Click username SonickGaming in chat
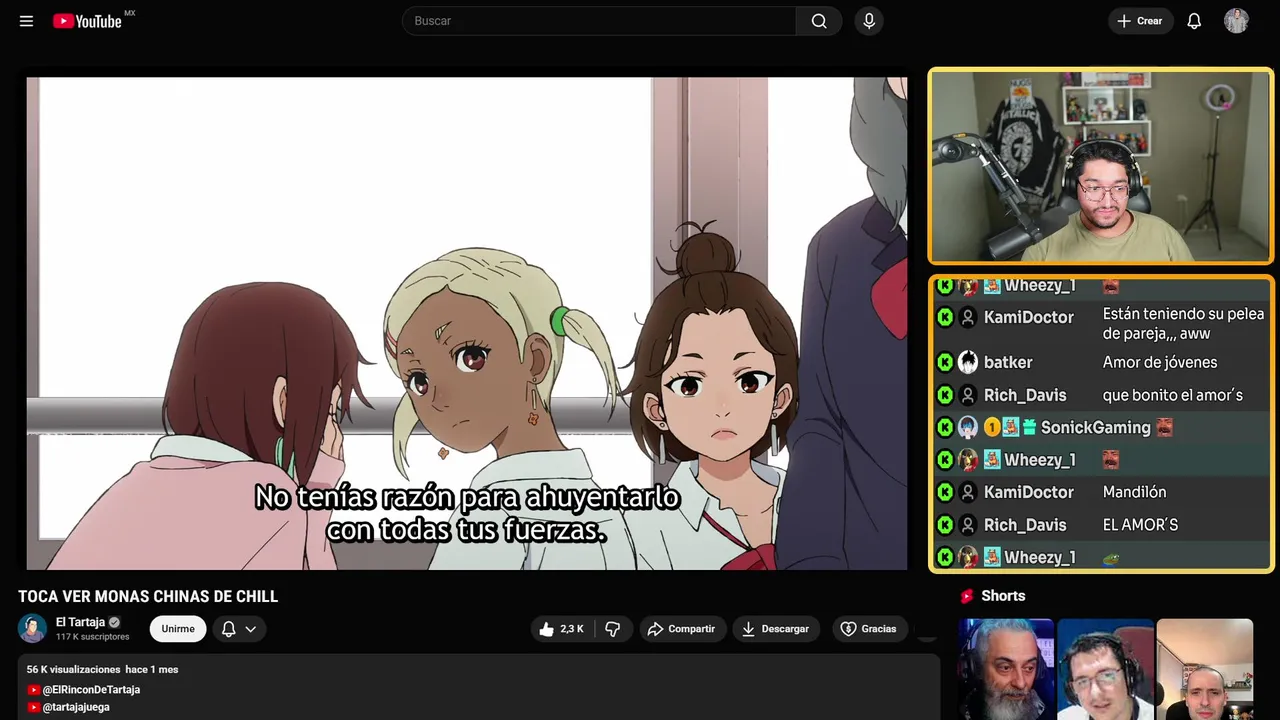This screenshot has width=1280, height=720. (1095, 428)
